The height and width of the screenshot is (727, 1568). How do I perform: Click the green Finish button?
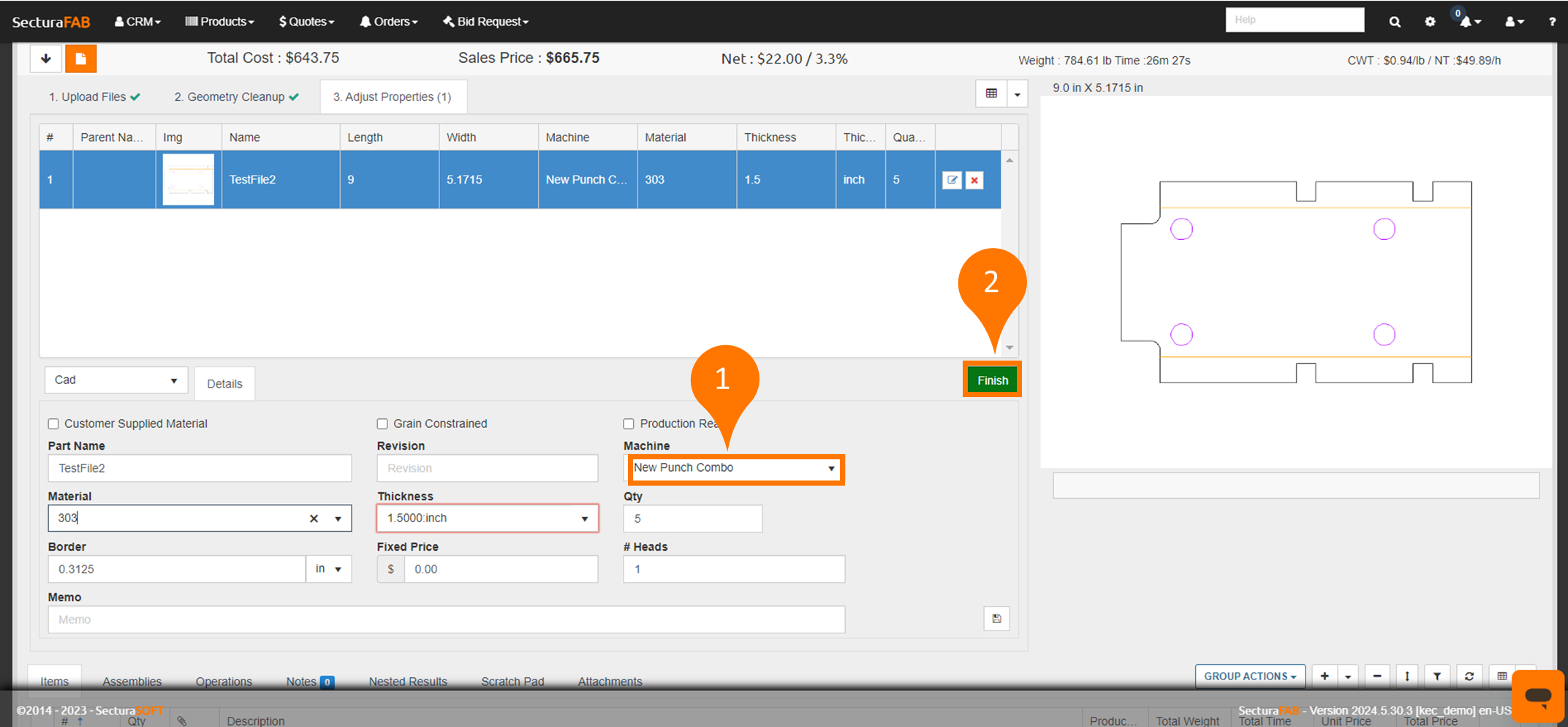click(x=992, y=380)
